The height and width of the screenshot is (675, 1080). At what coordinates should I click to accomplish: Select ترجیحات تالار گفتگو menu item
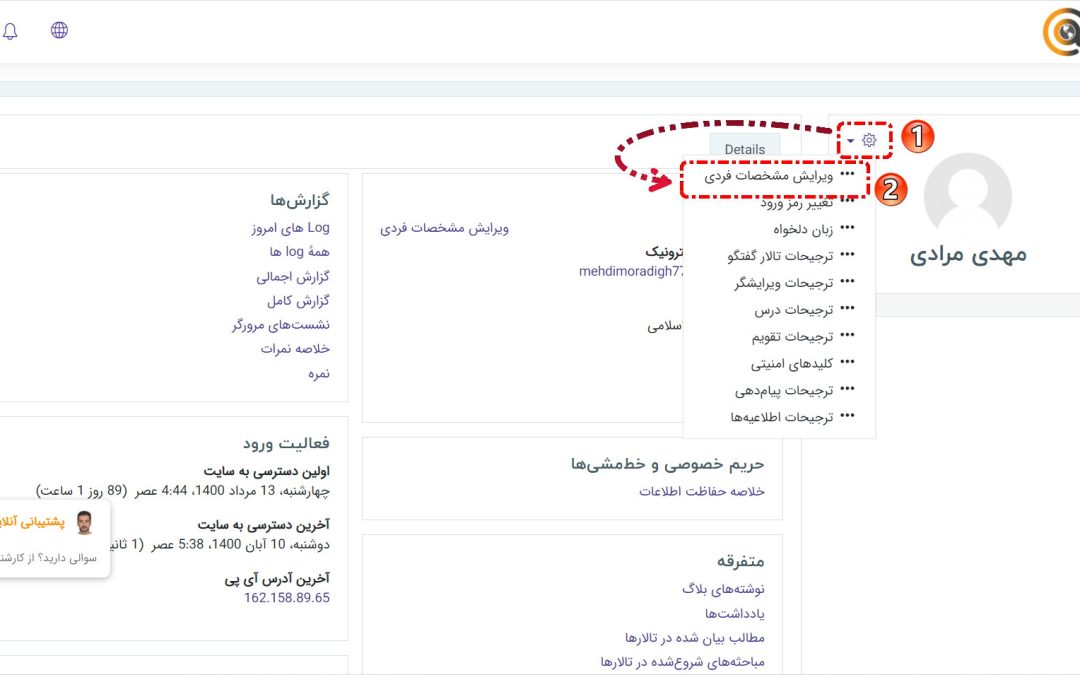tap(779, 256)
